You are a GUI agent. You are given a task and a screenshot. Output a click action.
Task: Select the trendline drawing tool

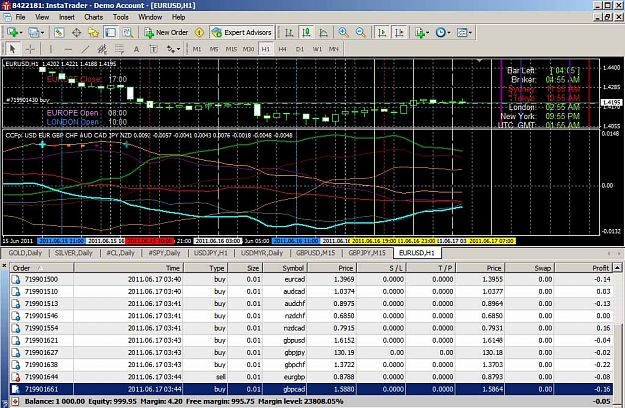[x=85, y=49]
